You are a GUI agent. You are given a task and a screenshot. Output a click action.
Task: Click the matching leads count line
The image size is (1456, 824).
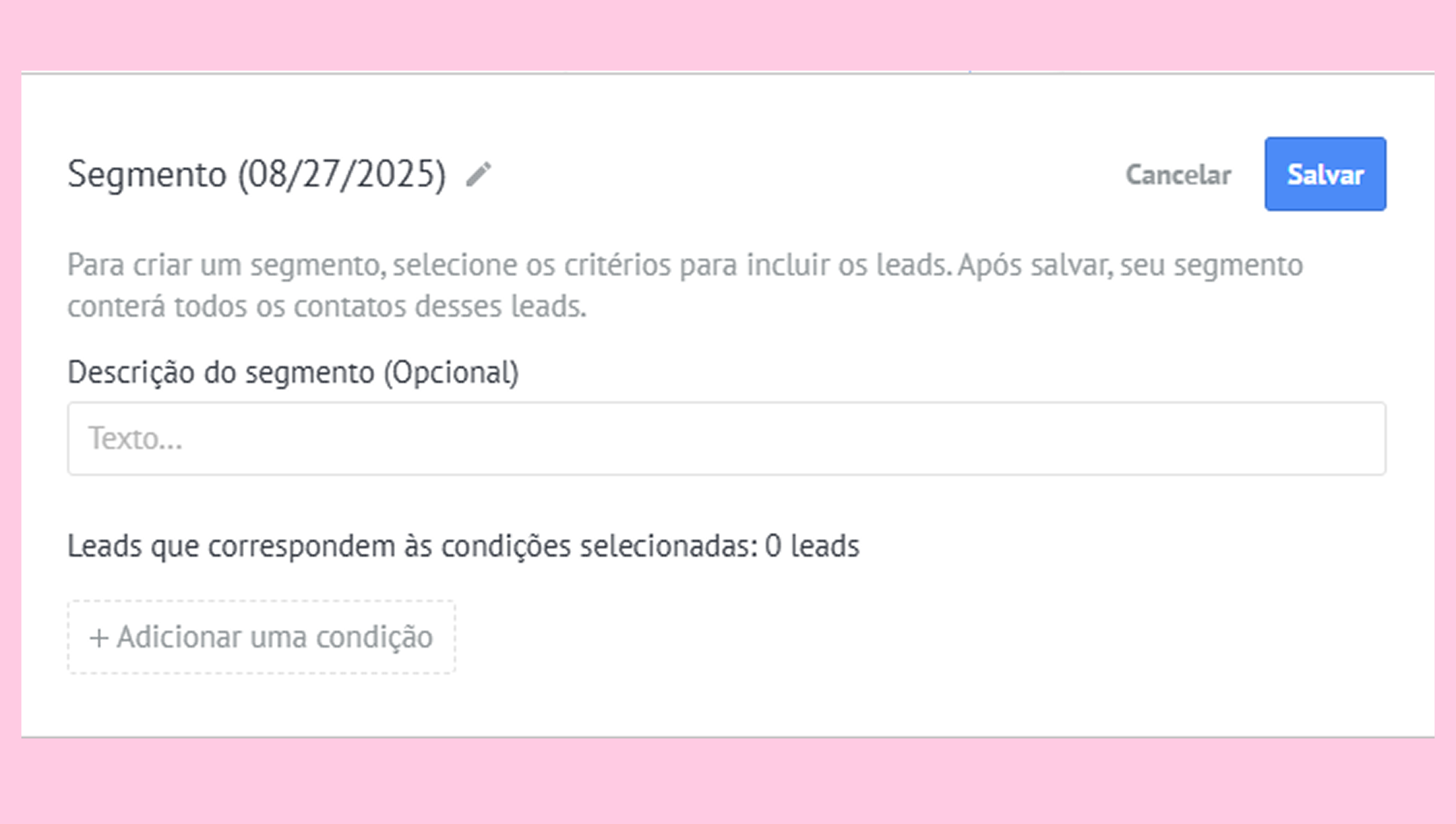[463, 546]
